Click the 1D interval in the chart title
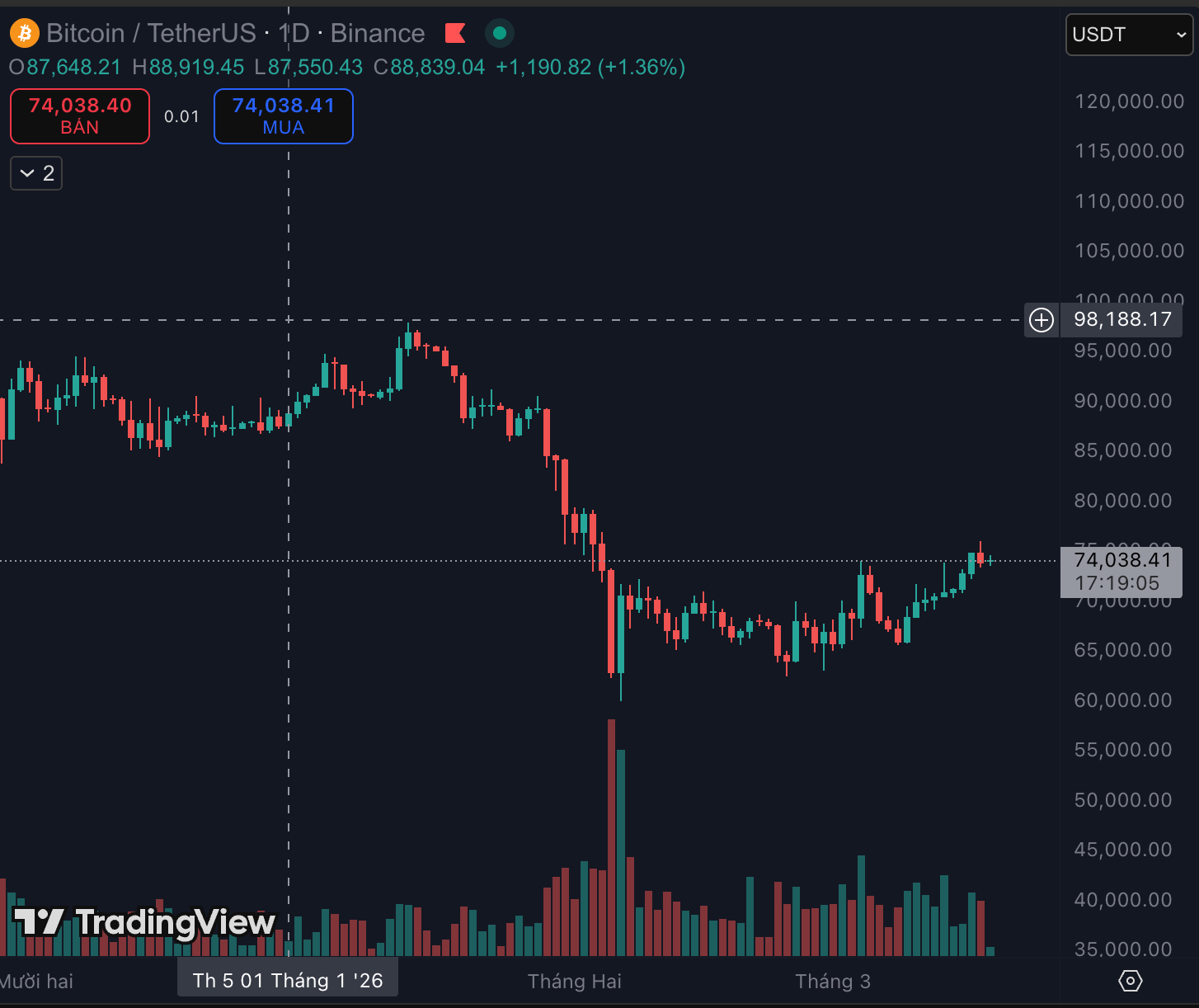The height and width of the screenshot is (1008, 1199). click(294, 33)
